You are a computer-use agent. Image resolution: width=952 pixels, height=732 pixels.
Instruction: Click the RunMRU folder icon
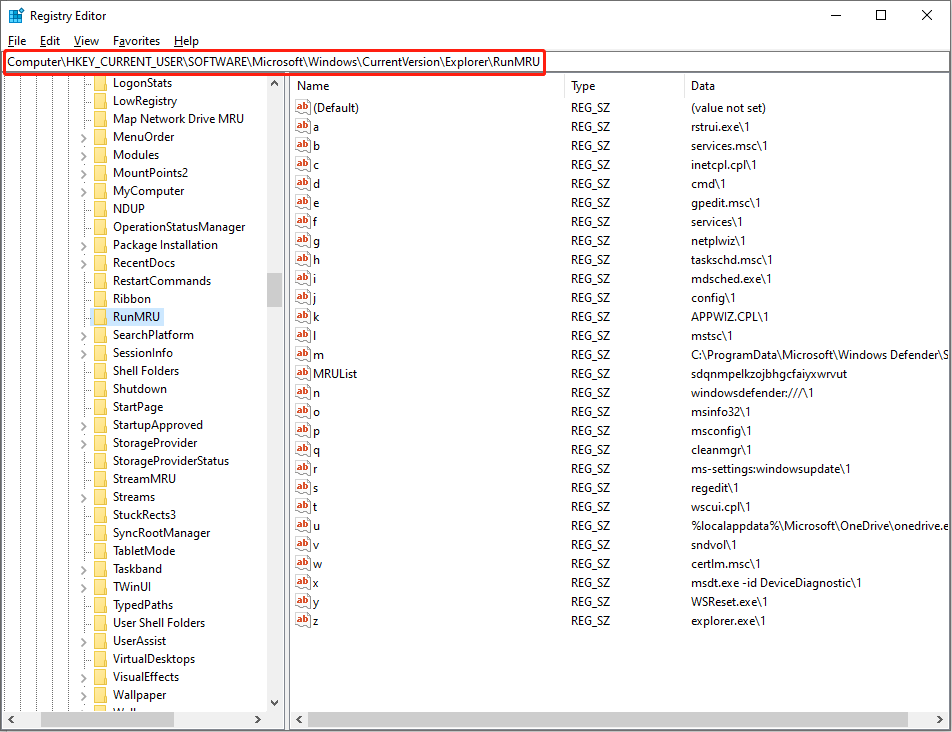coord(101,317)
